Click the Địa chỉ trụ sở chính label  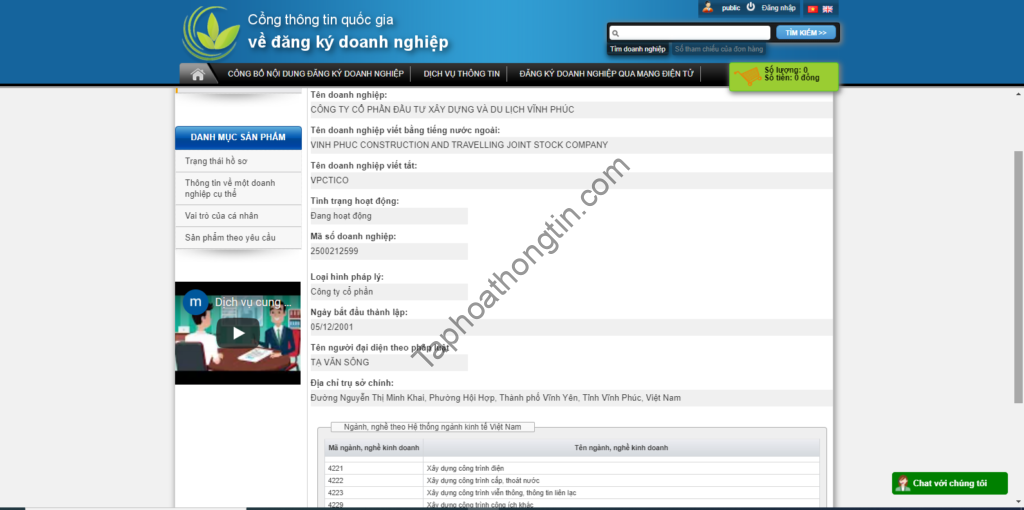352,383
